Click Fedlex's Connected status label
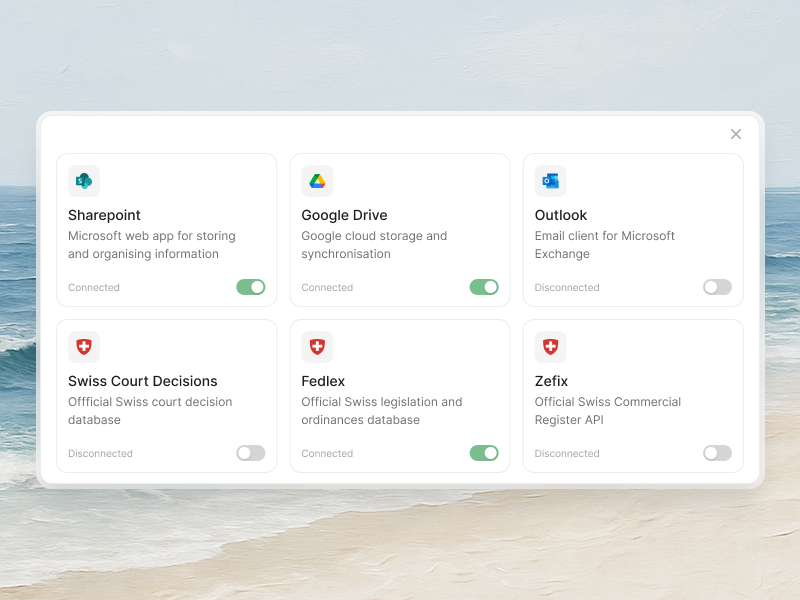The width and height of the screenshot is (800, 600). (327, 453)
